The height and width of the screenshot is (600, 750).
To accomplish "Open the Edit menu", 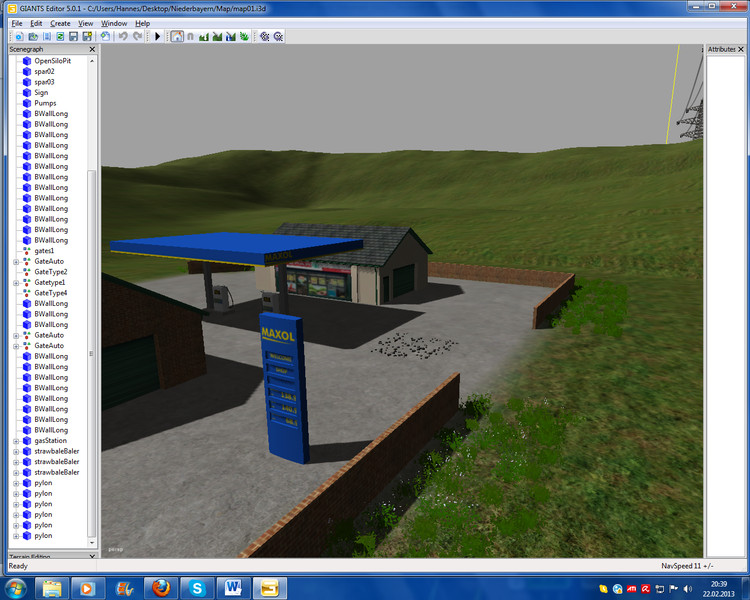I will (x=36, y=23).
